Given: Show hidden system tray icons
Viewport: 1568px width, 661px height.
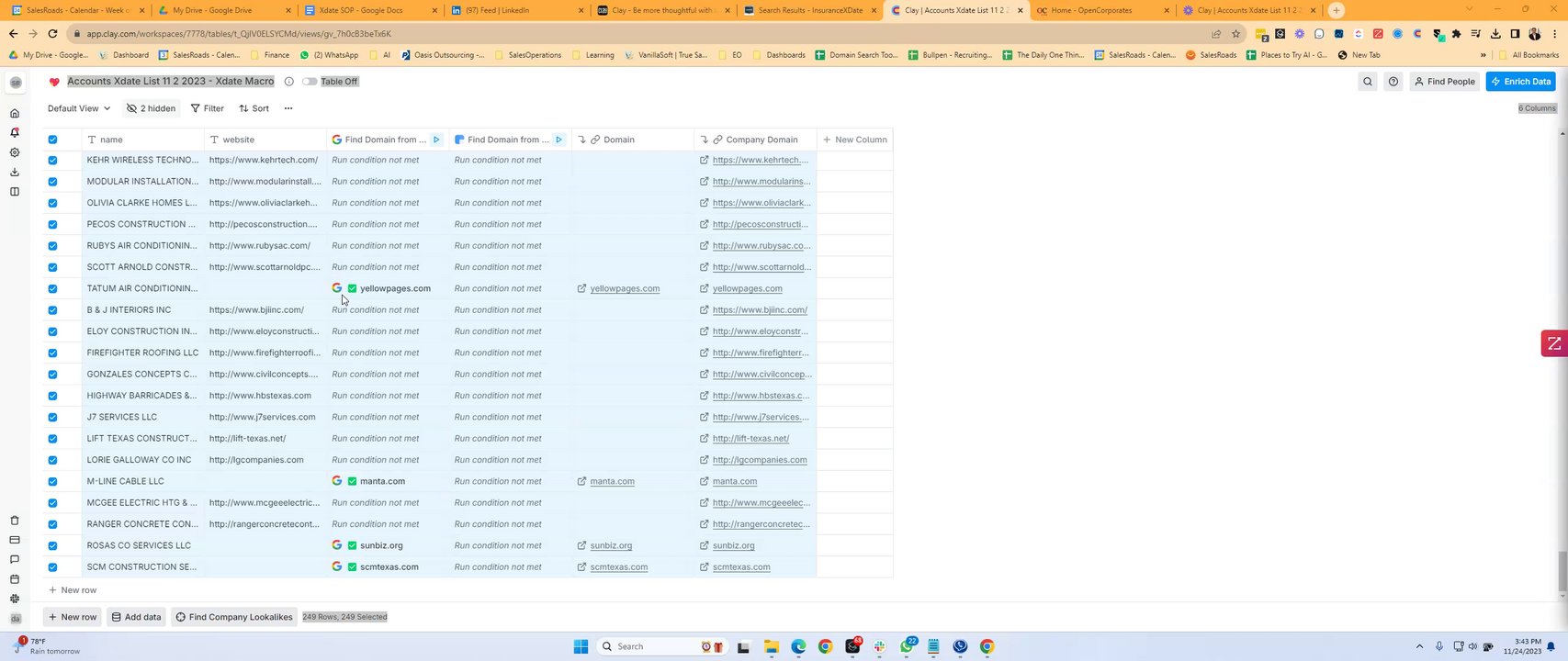Looking at the screenshot, I should [1419, 646].
